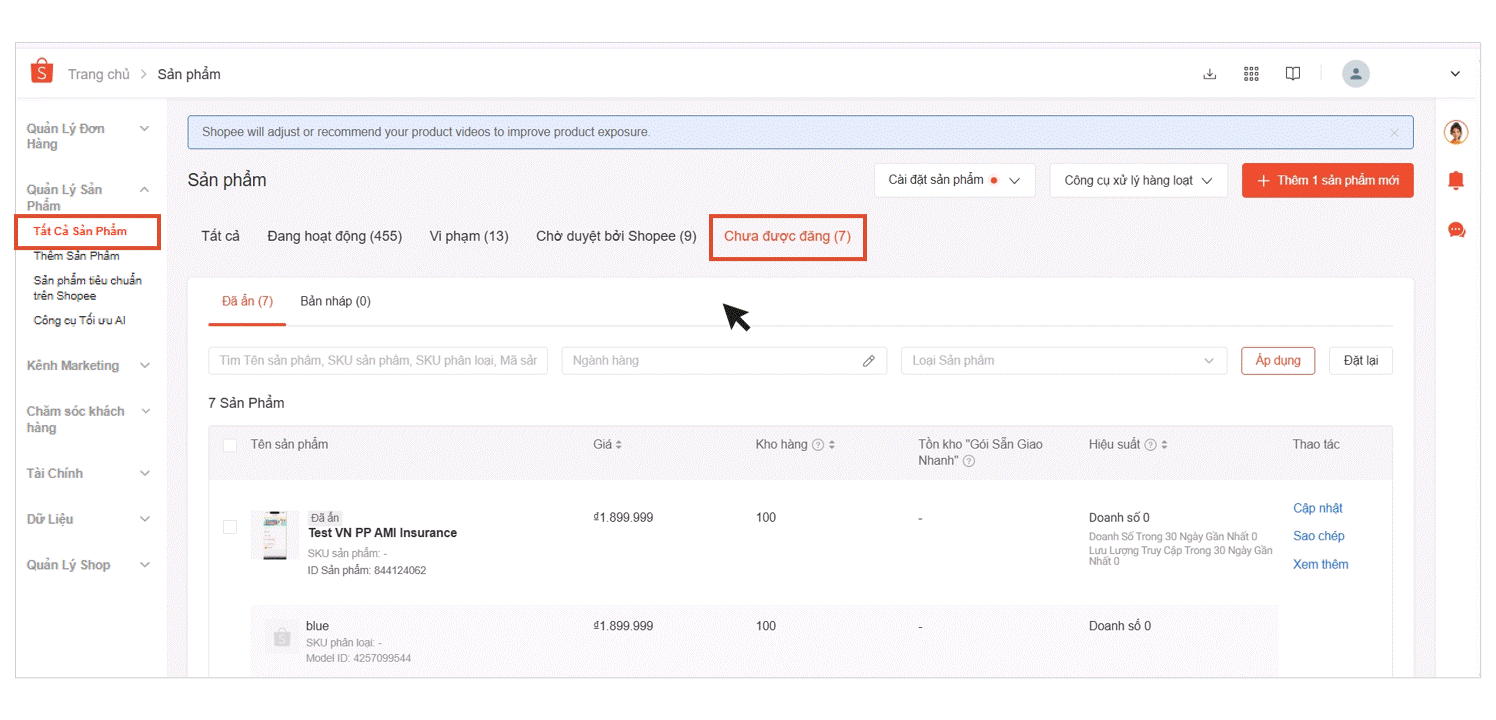Tick the checkbox for Test VN PP AMI Insurance

click(x=230, y=526)
